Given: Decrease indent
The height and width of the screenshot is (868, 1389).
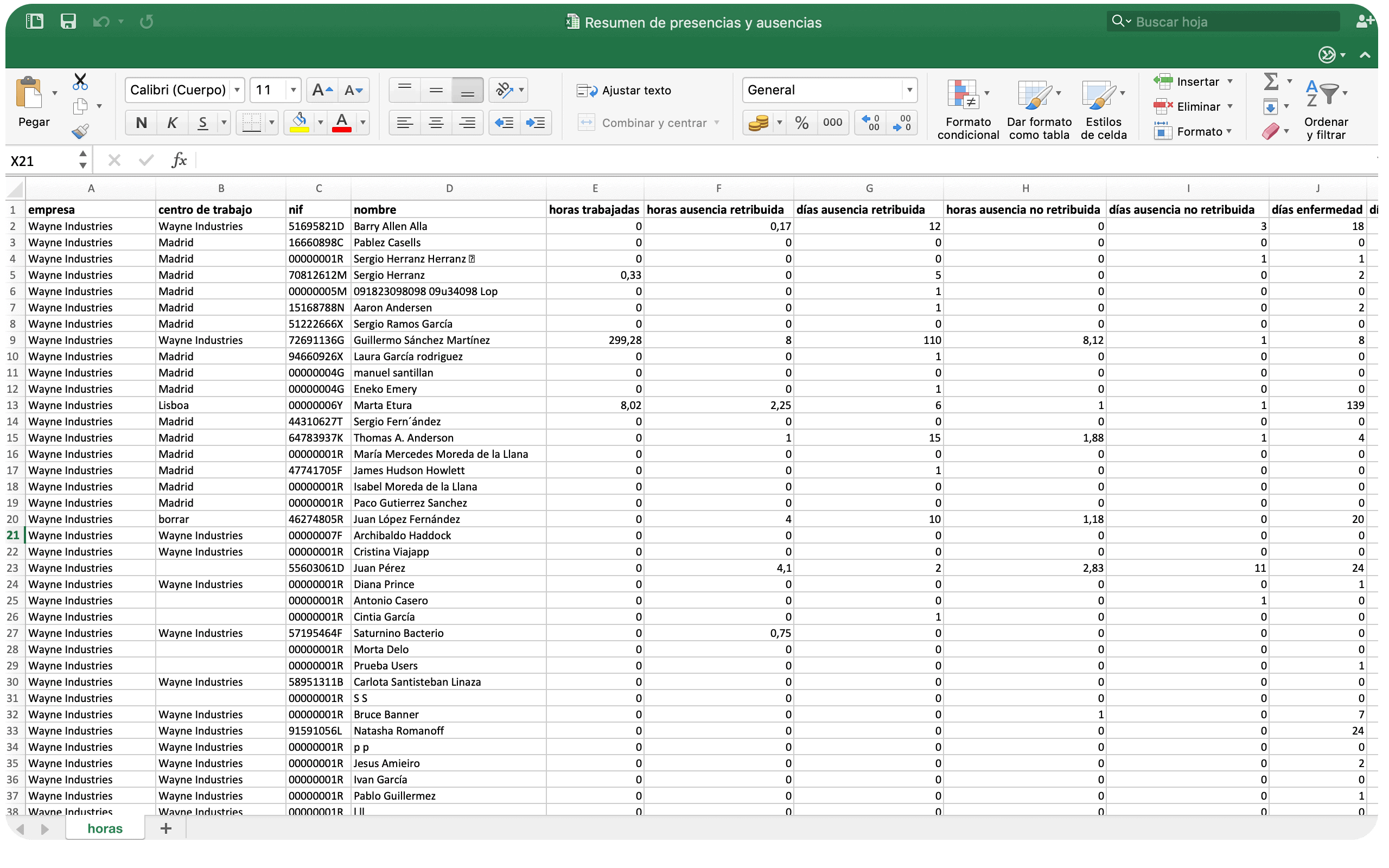Looking at the screenshot, I should pyautogui.click(x=505, y=123).
